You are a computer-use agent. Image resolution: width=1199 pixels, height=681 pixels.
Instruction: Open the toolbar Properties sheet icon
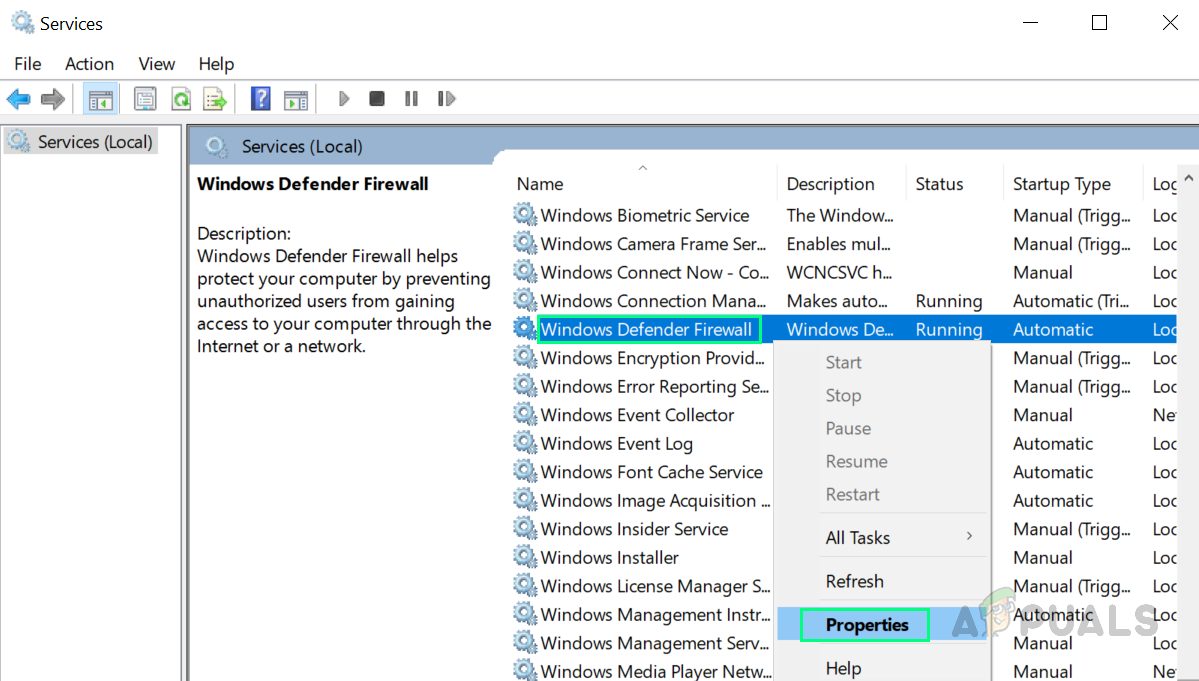[145, 99]
